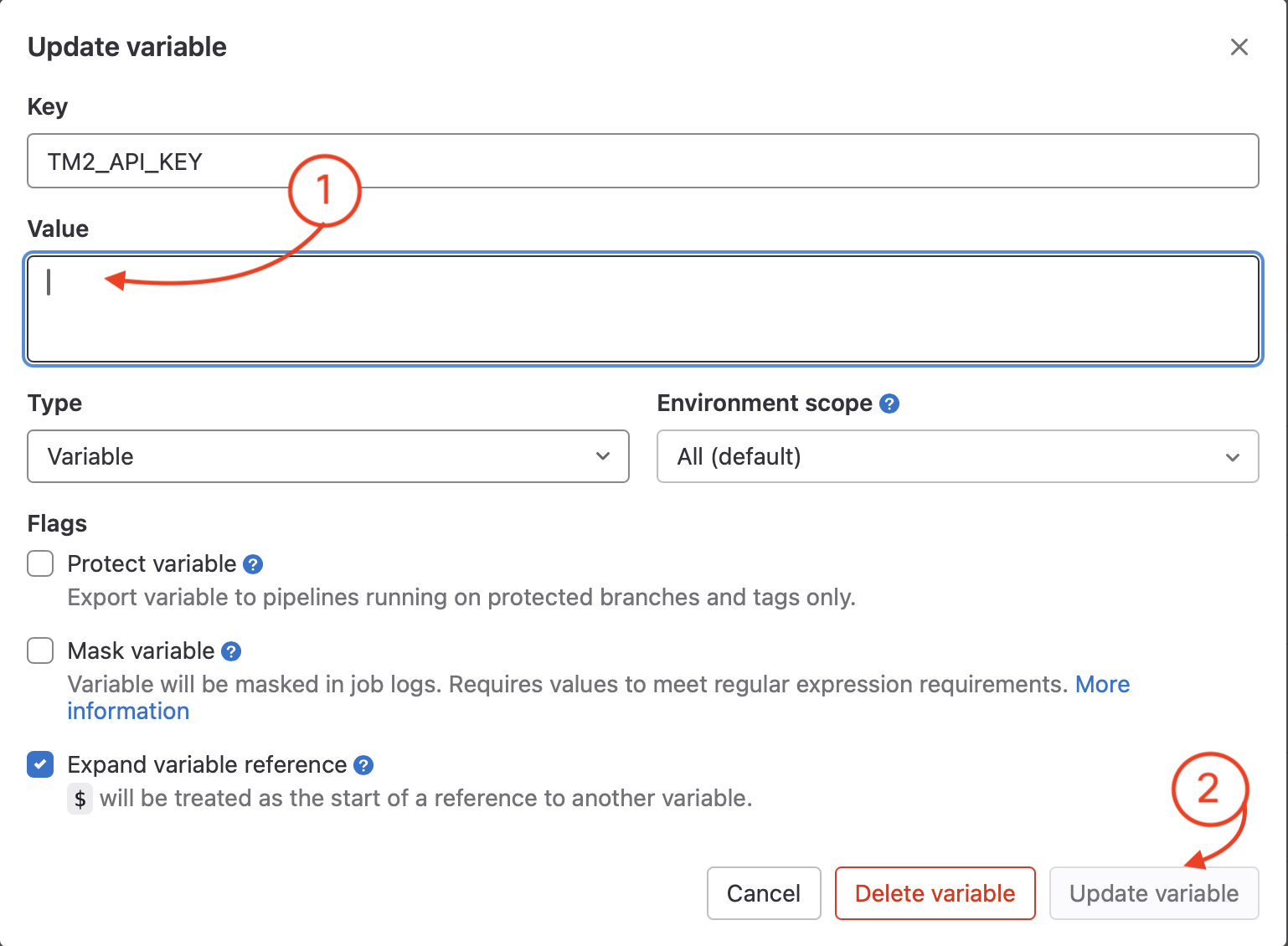Click the dollar sign code badge
The height and width of the screenshot is (946, 1288).
(x=80, y=799)
